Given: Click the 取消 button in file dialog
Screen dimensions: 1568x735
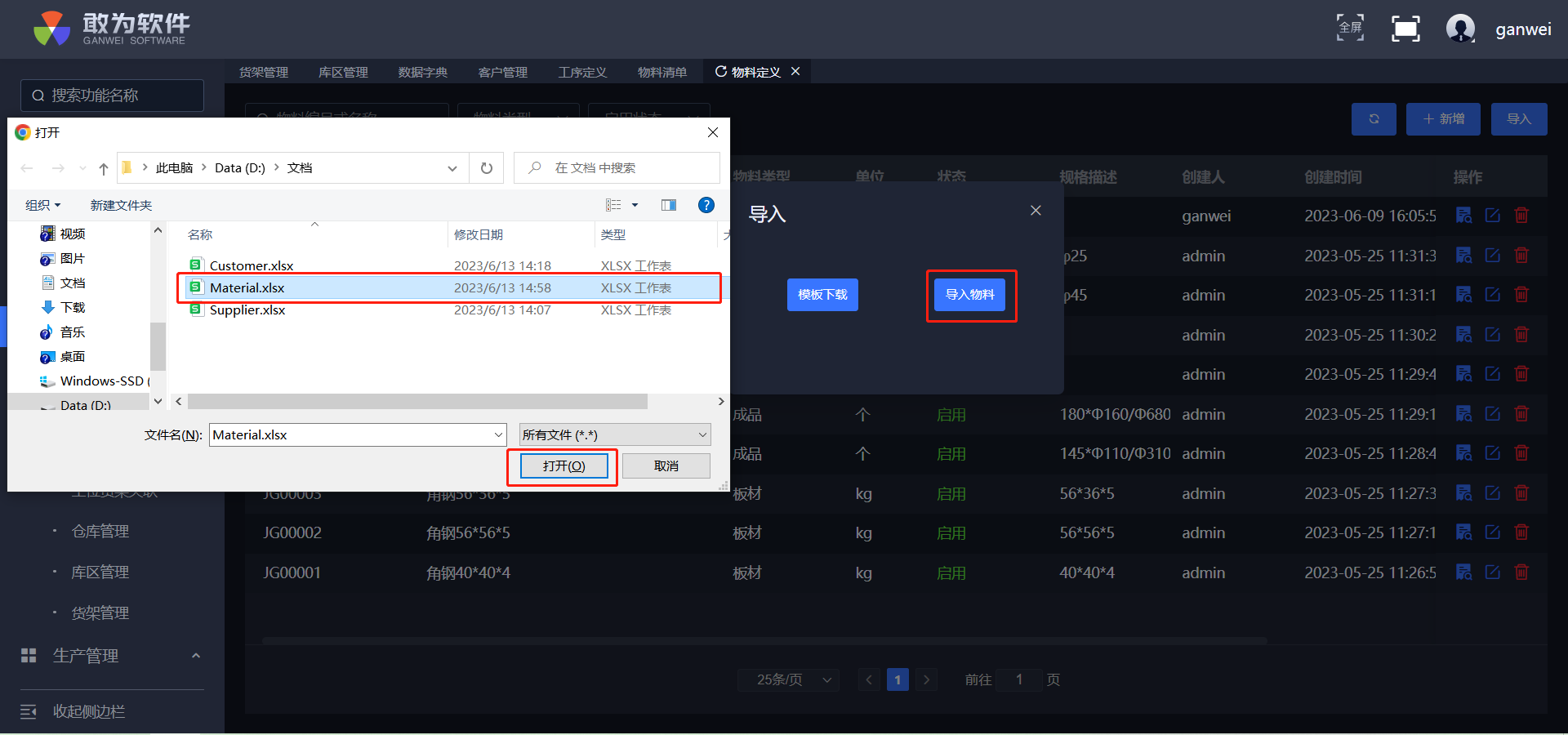Looking at the screenshot, I should click(666, 466).
